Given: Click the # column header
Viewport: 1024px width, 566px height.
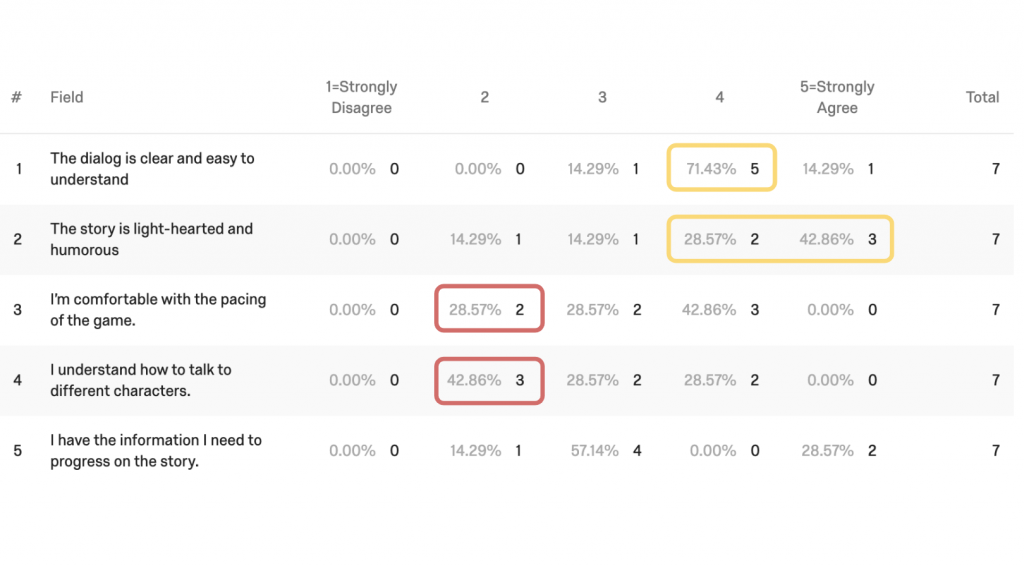Looking at the screenshot, I should 17,97.
